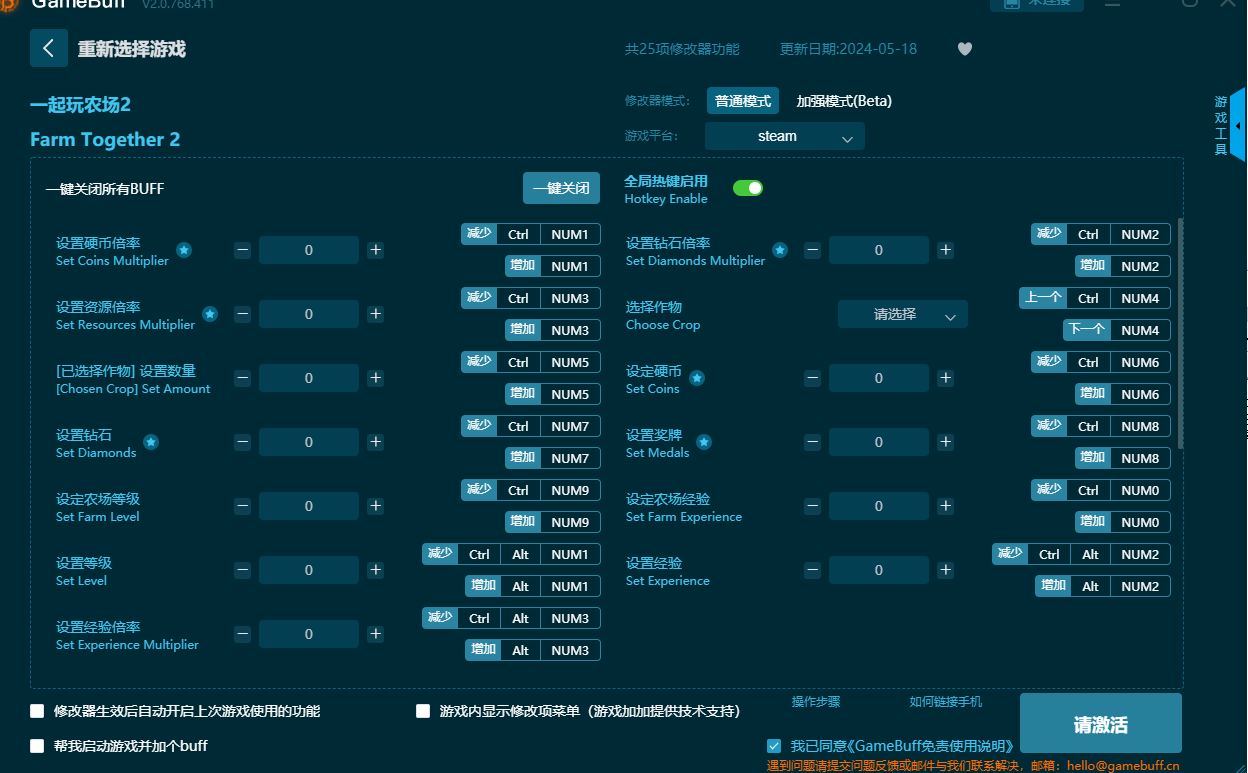Enable 游戏内显示修改项菜单 checkbox
Screen dimensions: 1248x773
click(423, 711)
